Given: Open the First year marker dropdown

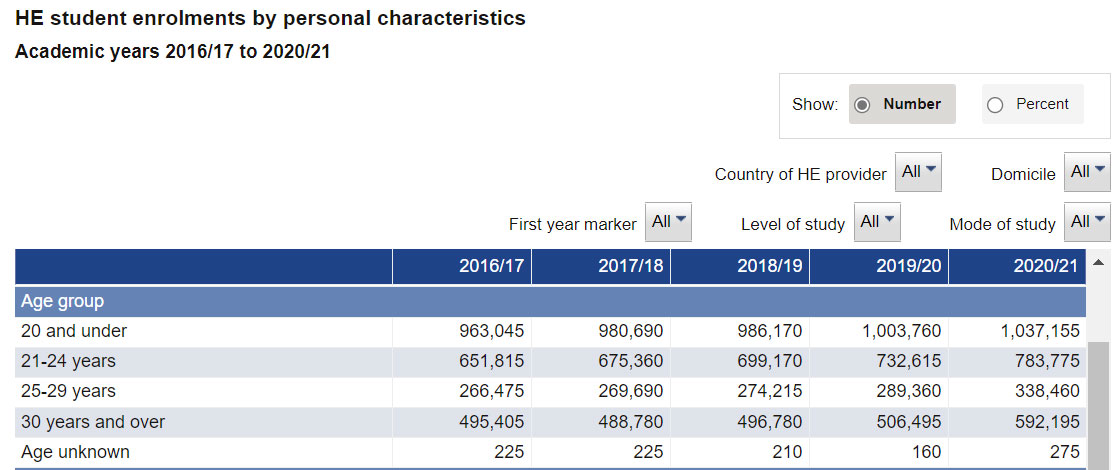Looking at the screenshot, I should click(668, 222).
